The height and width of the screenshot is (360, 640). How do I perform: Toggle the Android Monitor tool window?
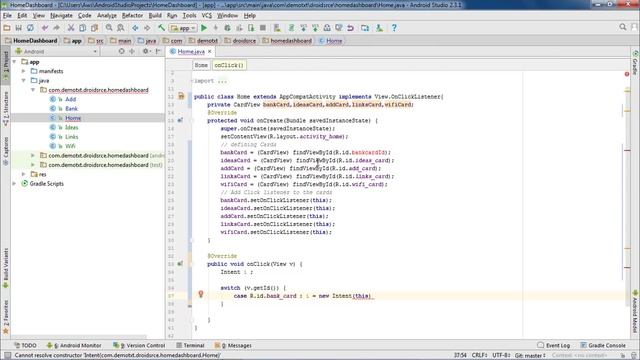[x=74, y=345]
